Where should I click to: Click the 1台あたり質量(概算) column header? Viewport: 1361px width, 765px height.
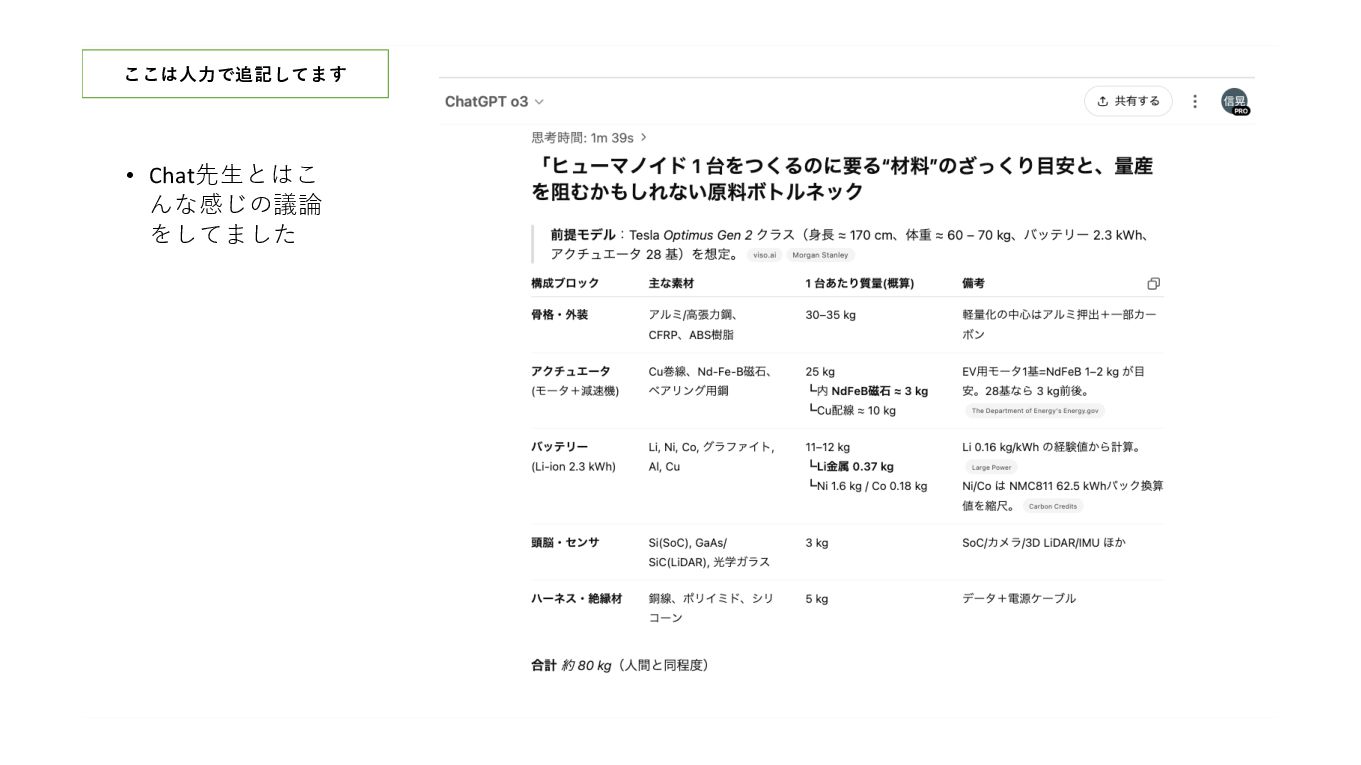[860, 284]
